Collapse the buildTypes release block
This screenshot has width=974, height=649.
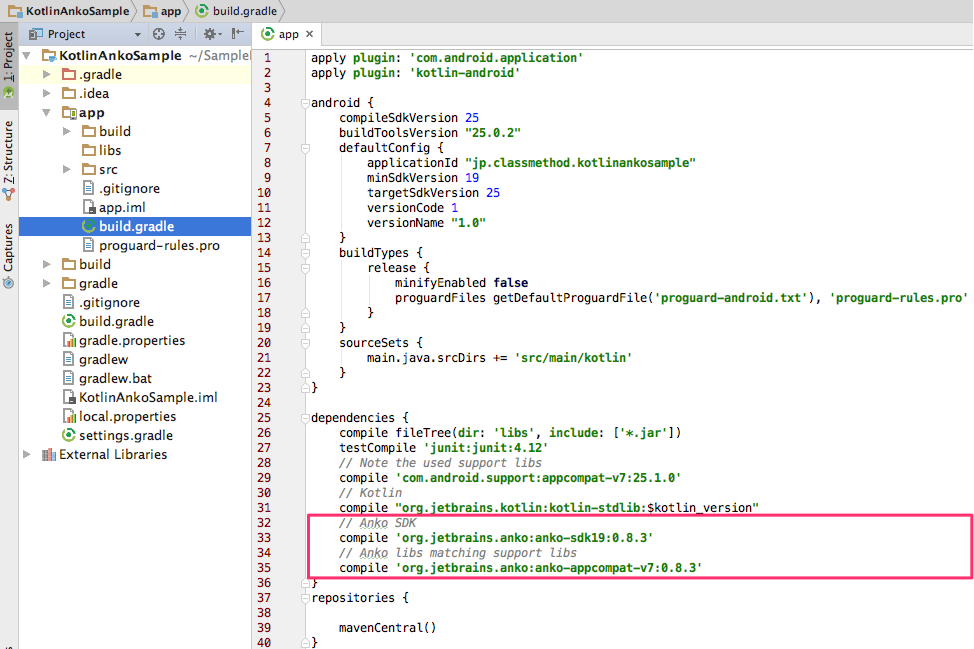(x=304, y=267)
